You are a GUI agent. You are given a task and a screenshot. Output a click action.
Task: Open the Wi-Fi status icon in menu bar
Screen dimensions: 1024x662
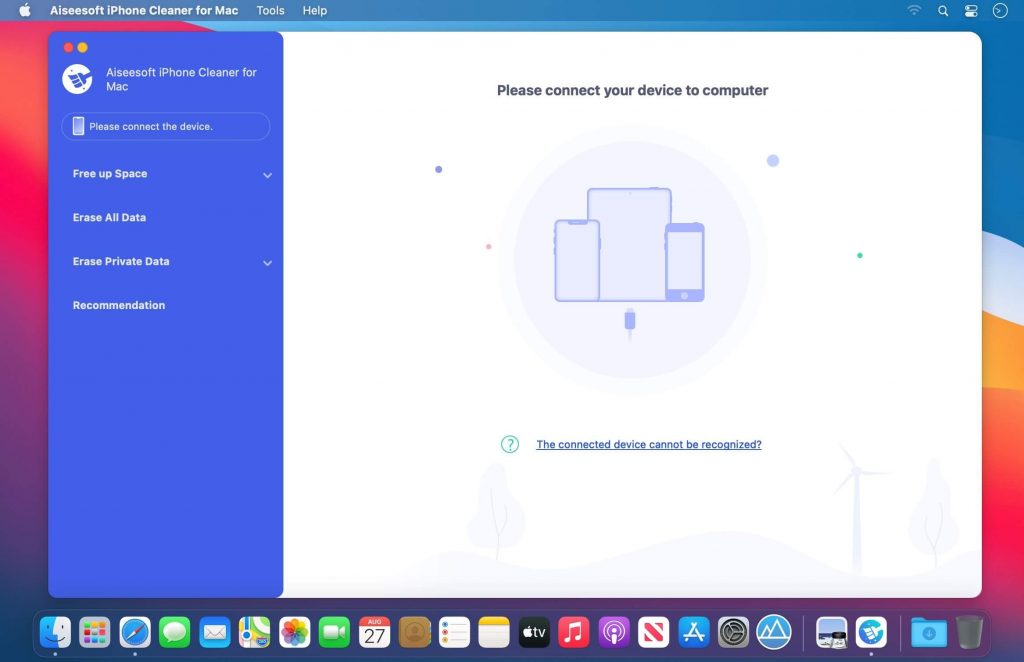[x=914, y=11]
